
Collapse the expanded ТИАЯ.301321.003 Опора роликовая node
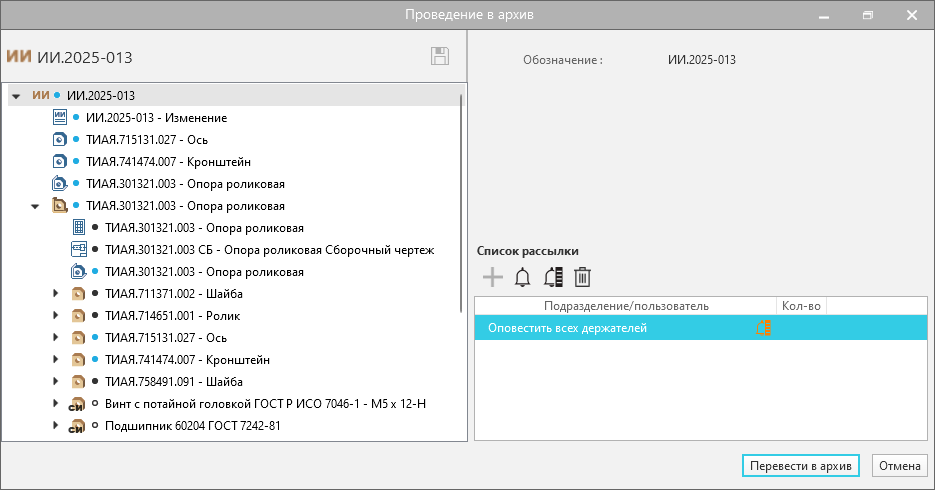35,206
